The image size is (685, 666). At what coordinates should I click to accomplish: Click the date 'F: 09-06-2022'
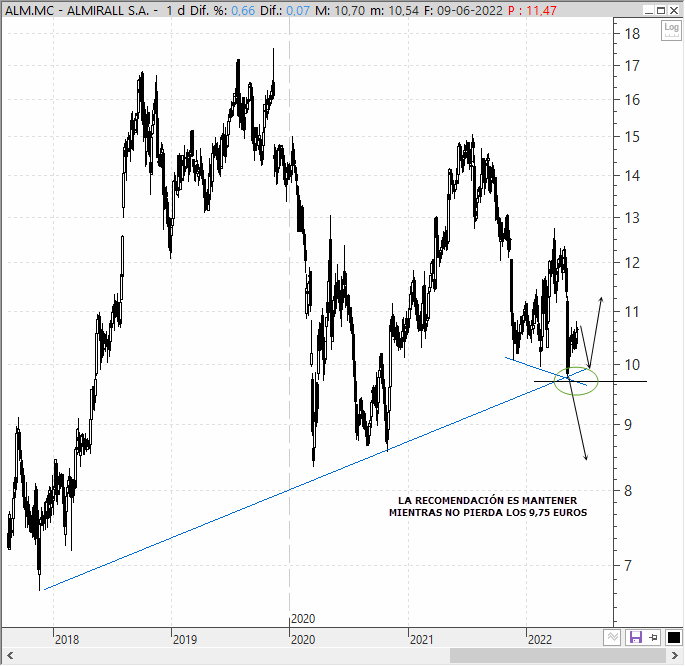464,10
